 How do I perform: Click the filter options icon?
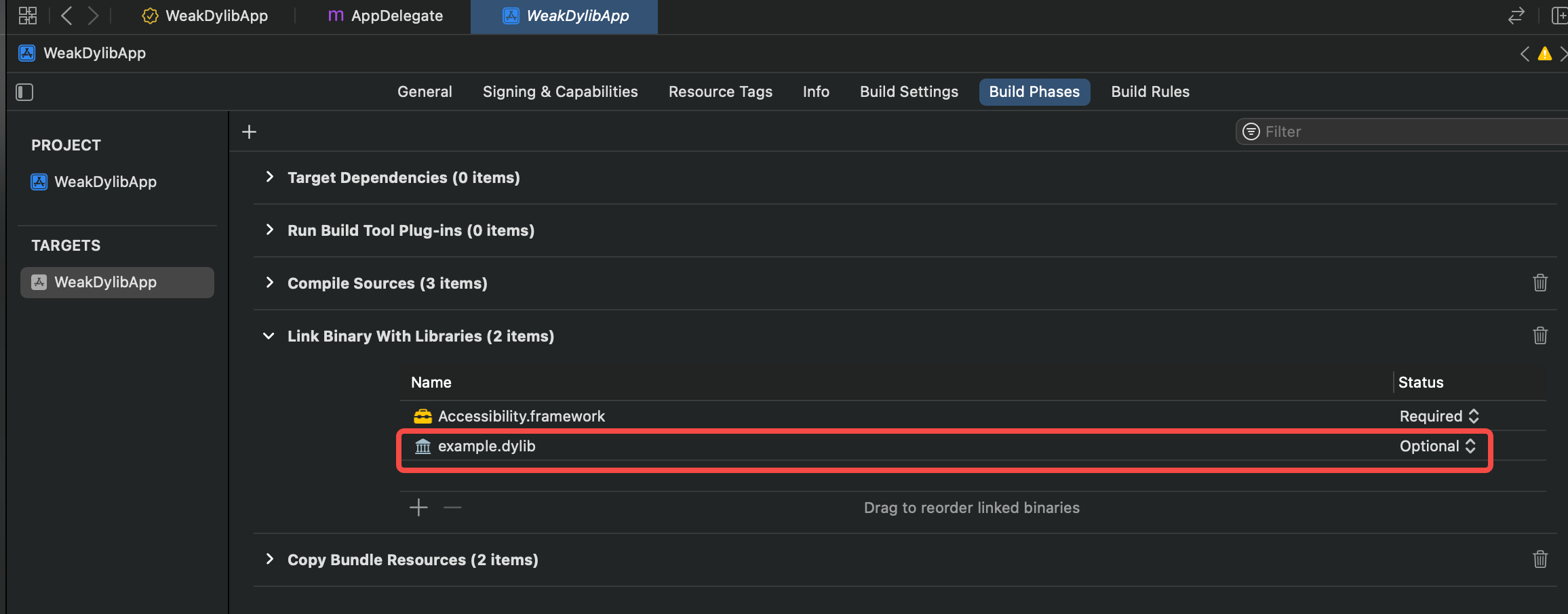point(1251,131)
